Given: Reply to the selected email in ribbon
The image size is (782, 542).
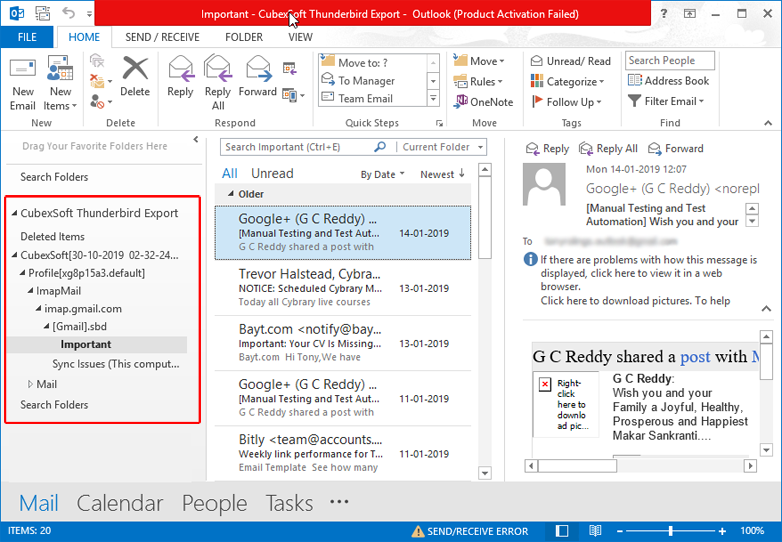Looking at the screenshot, I should [180, 77].
